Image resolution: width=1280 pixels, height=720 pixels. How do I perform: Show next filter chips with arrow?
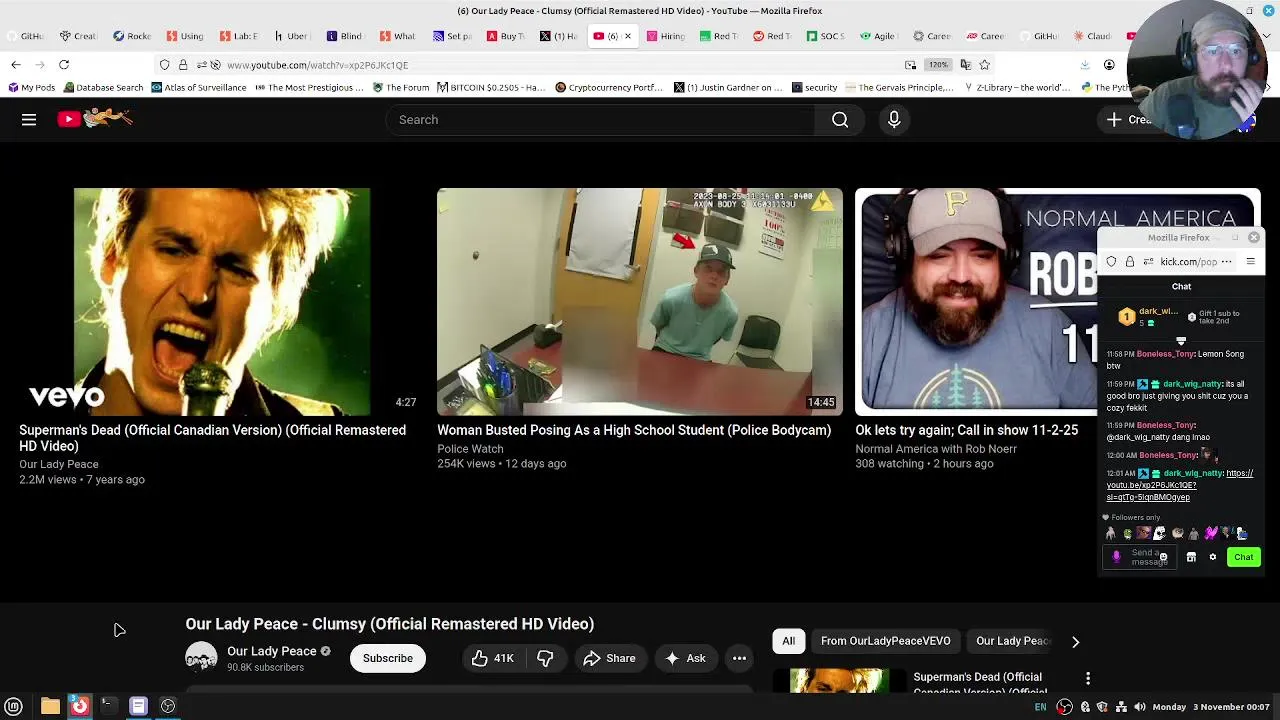1075,641
